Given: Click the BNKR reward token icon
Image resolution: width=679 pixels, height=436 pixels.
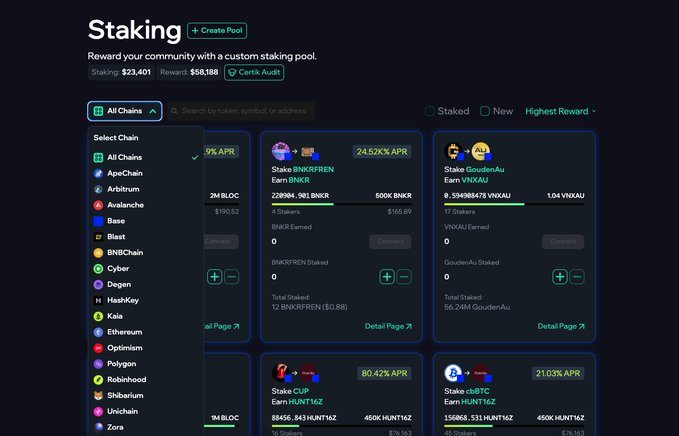Looking at the screenshot, I should [309, 152].
